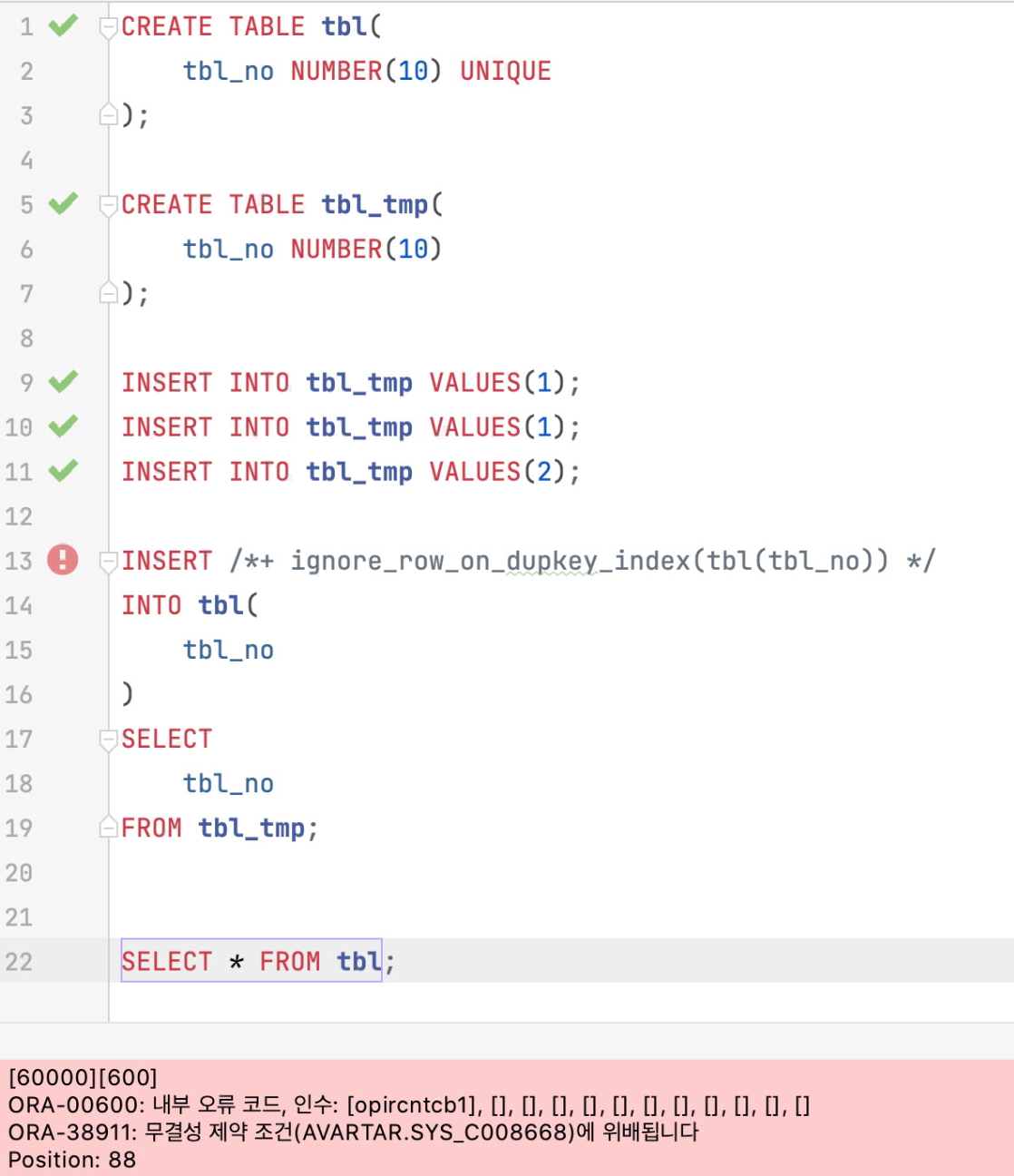Image resolution: width=1014 pixels, height=1176 pixels.
Task: Collapse the CREATE TABLE tbl block at line 1
Action: point(108,27)
